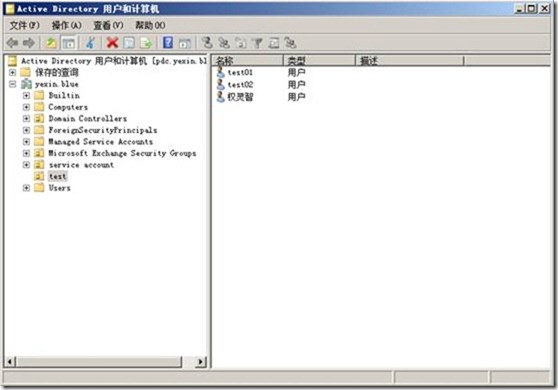This screenshot has height=390, width=558.
Task: Collapse the yexin.blue domain node
Action: (12, 84)
